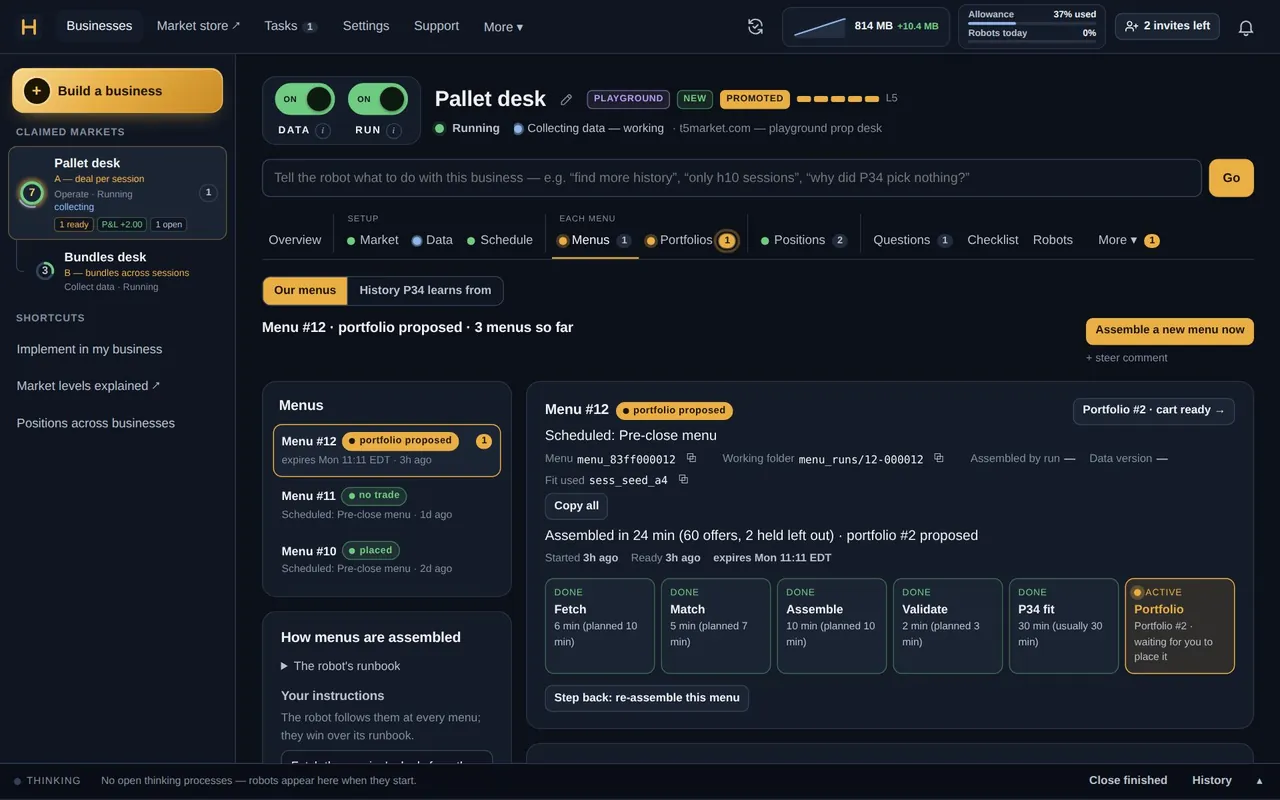The width and height of the screenshot is (1280, 800).
Task: Click the pencil icon beside Pallet desk title
Action: click(566, 99)
